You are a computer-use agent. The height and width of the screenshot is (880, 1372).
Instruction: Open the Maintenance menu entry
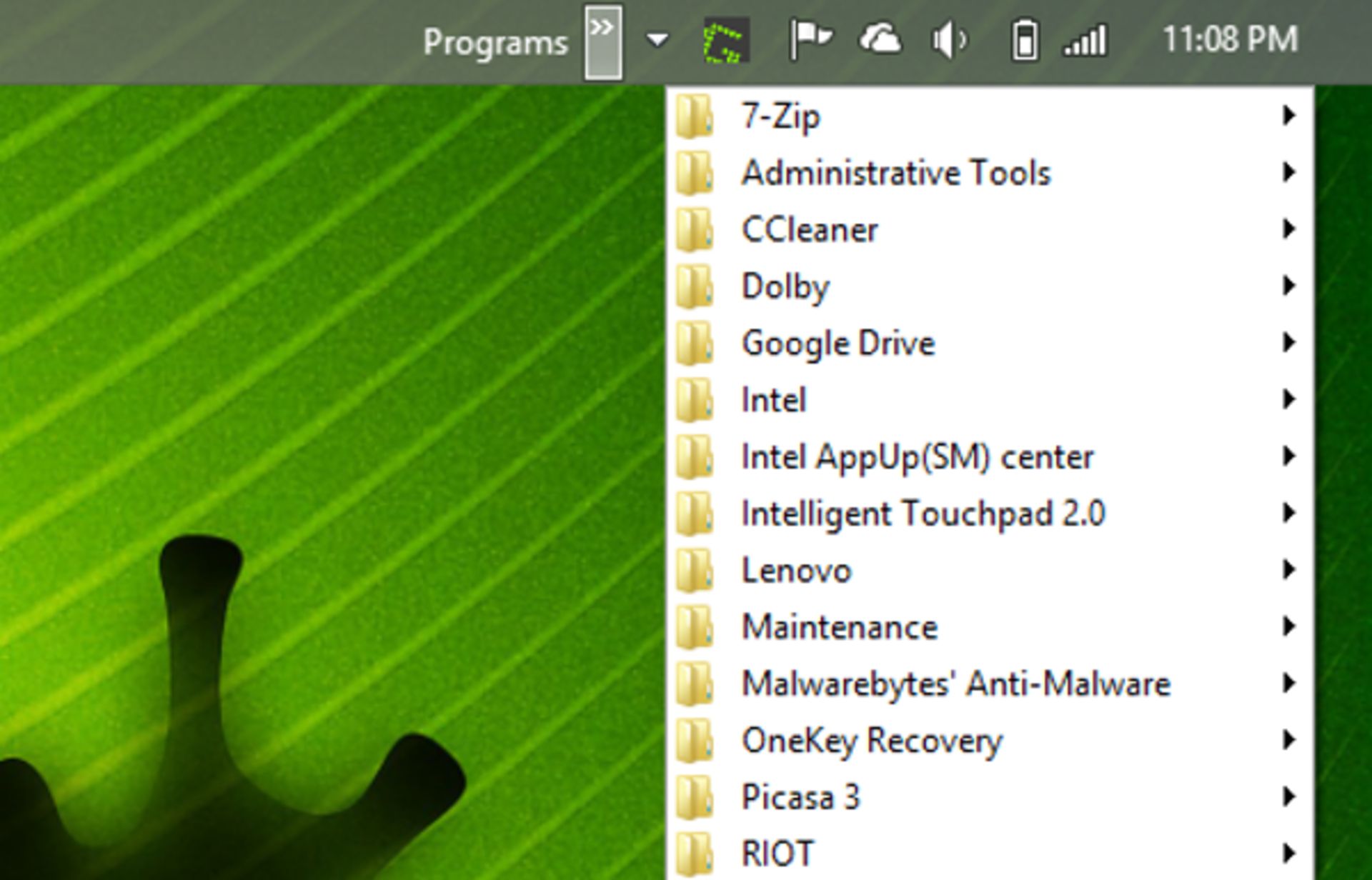pyautogui.click(x=990, y=626)
